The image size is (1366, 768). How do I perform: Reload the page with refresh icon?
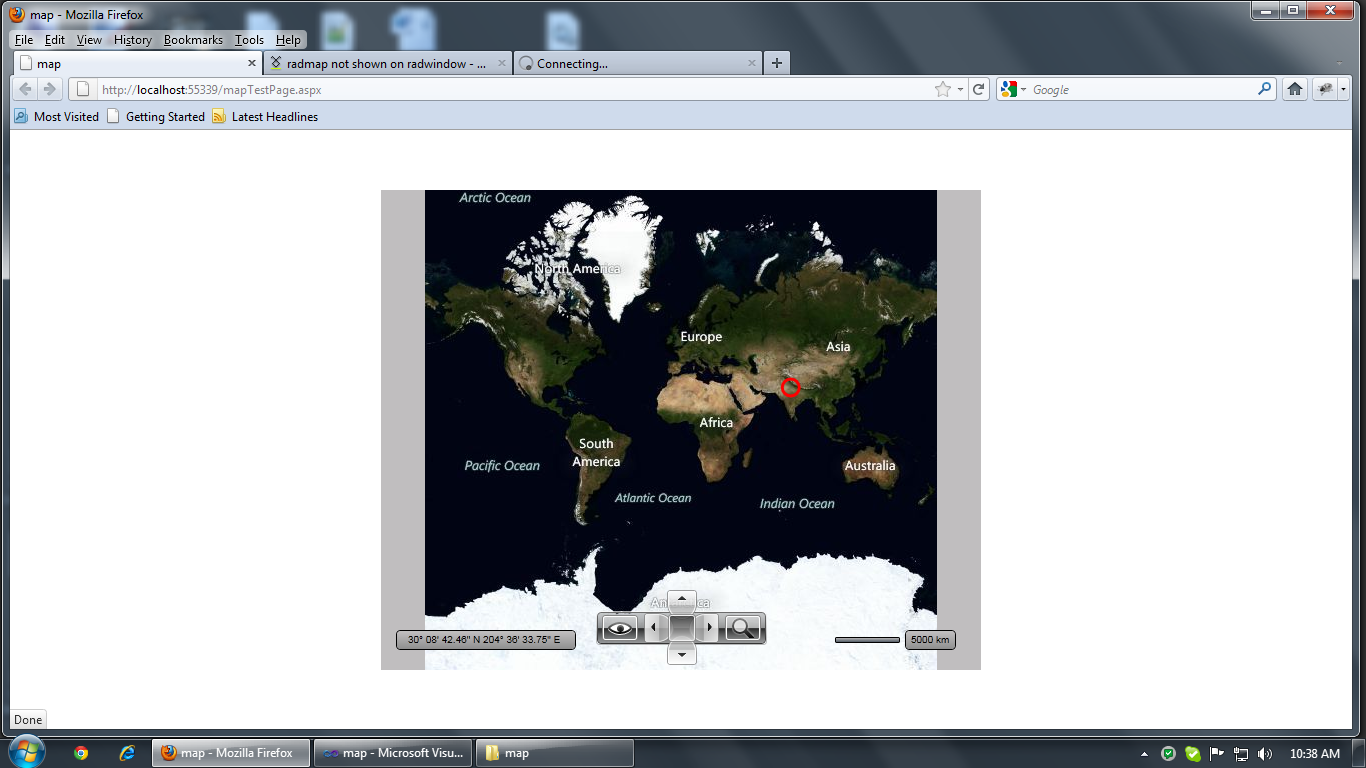click(x=979, y=89)
